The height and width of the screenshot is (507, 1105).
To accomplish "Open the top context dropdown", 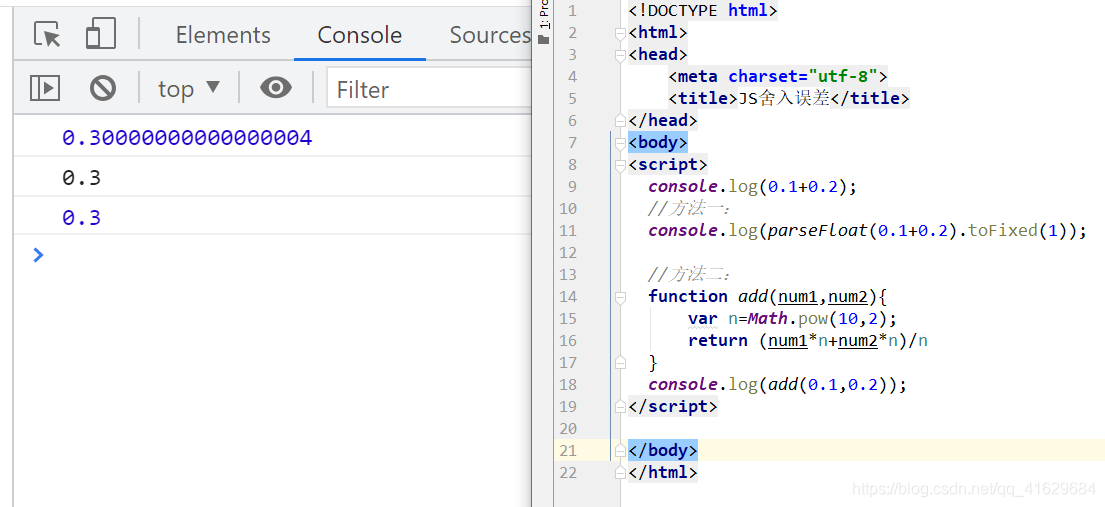I will click(189, 89).
